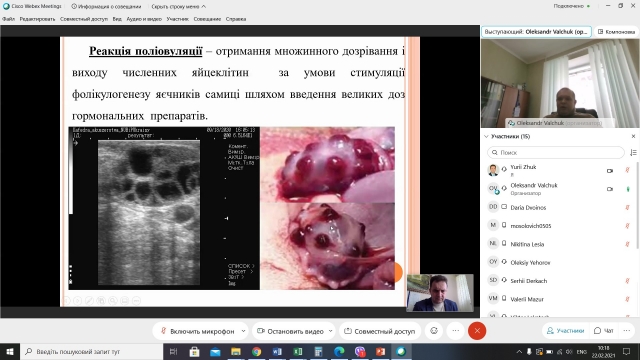Click the self-view video thumbnail
Screen dimensions: 640x360
[440, 293]
